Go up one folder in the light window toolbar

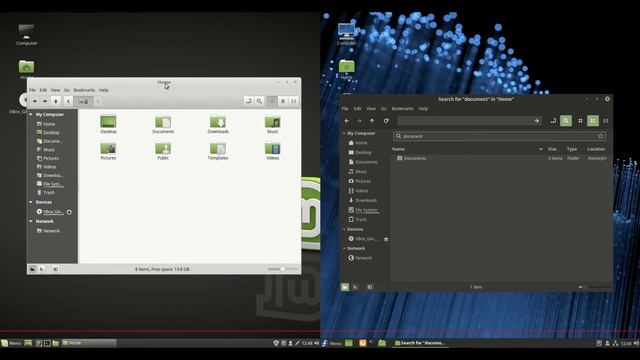(x=56, y=101)
